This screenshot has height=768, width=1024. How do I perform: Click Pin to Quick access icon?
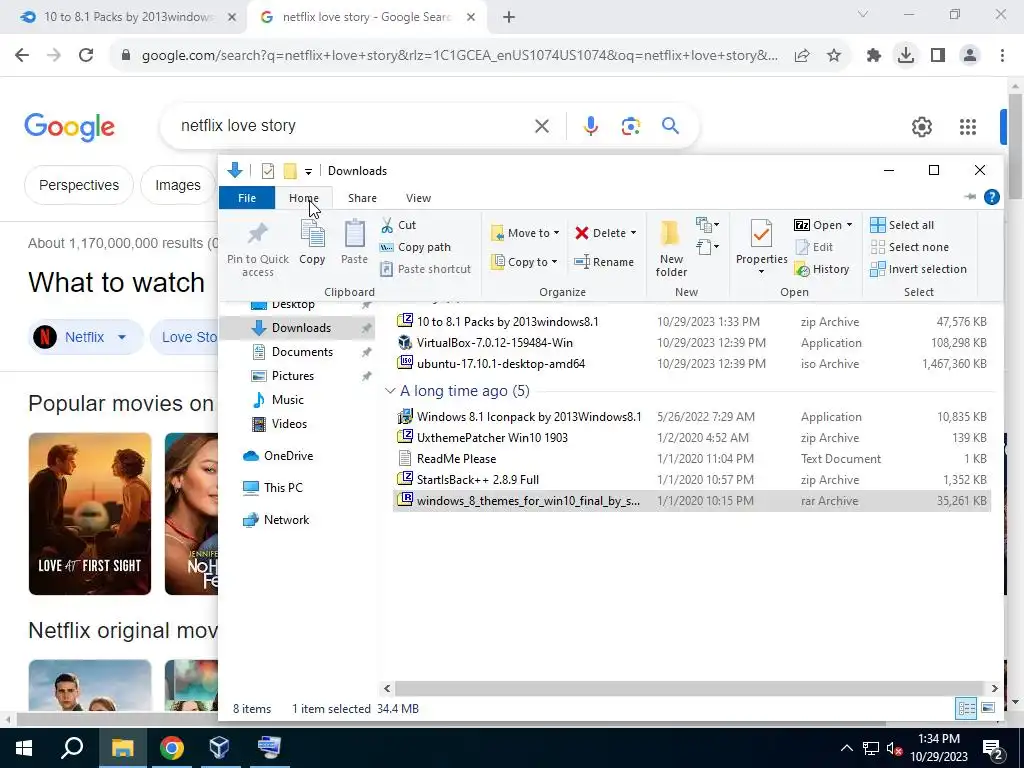tap(257, 234)
